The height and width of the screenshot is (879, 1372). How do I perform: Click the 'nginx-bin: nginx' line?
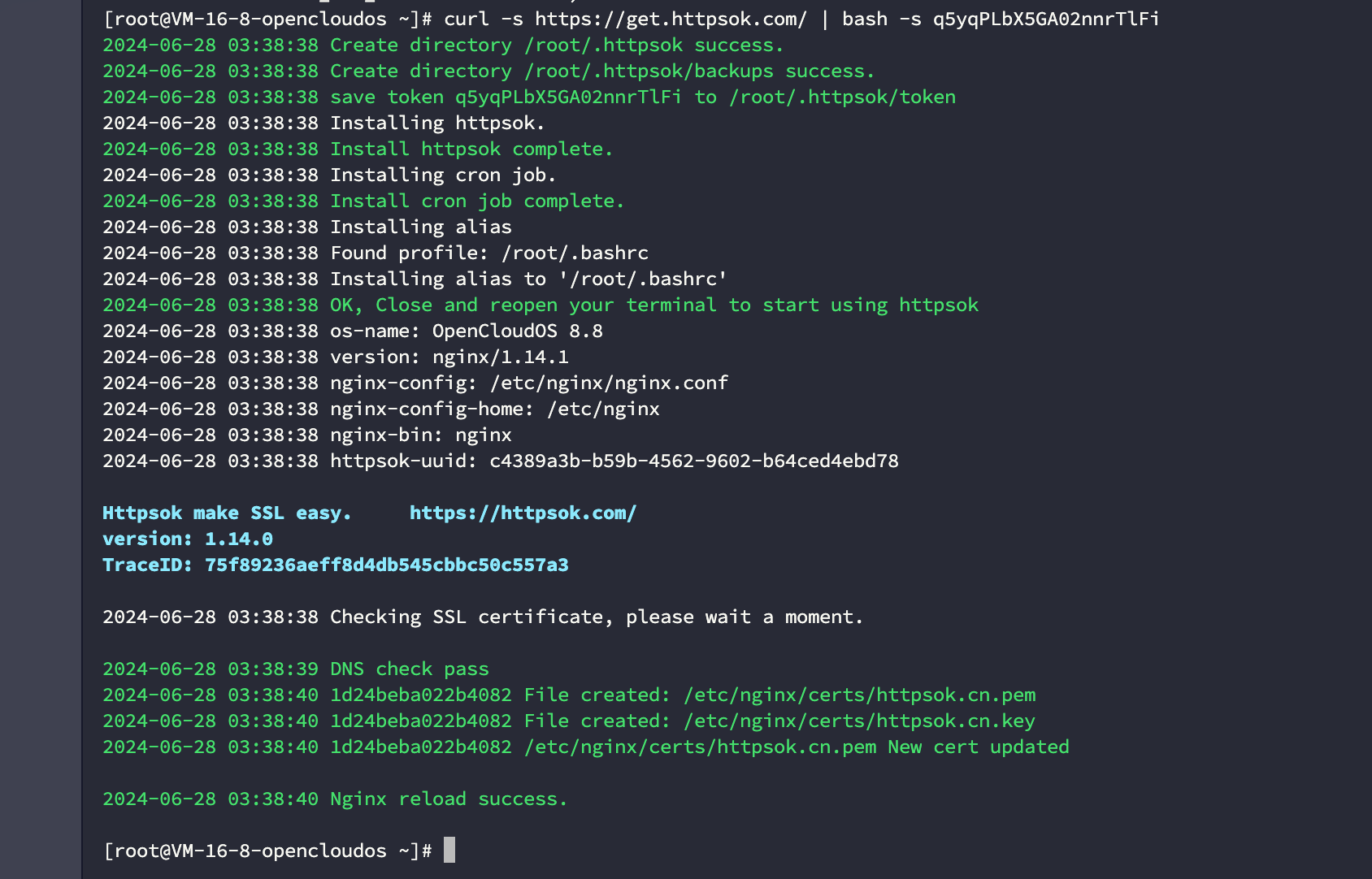pos(307,435)
